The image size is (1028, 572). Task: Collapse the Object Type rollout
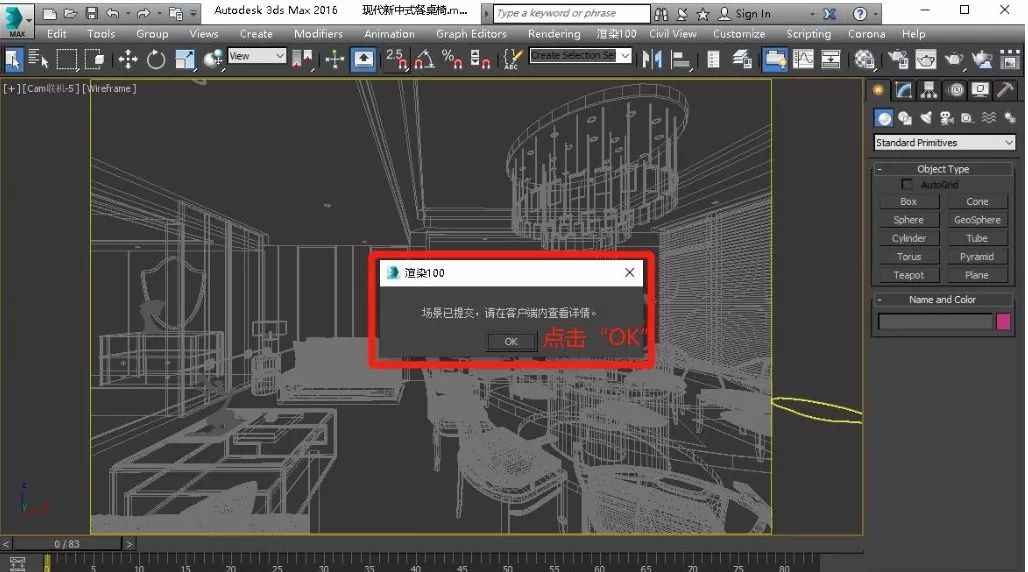pos(880,169)
